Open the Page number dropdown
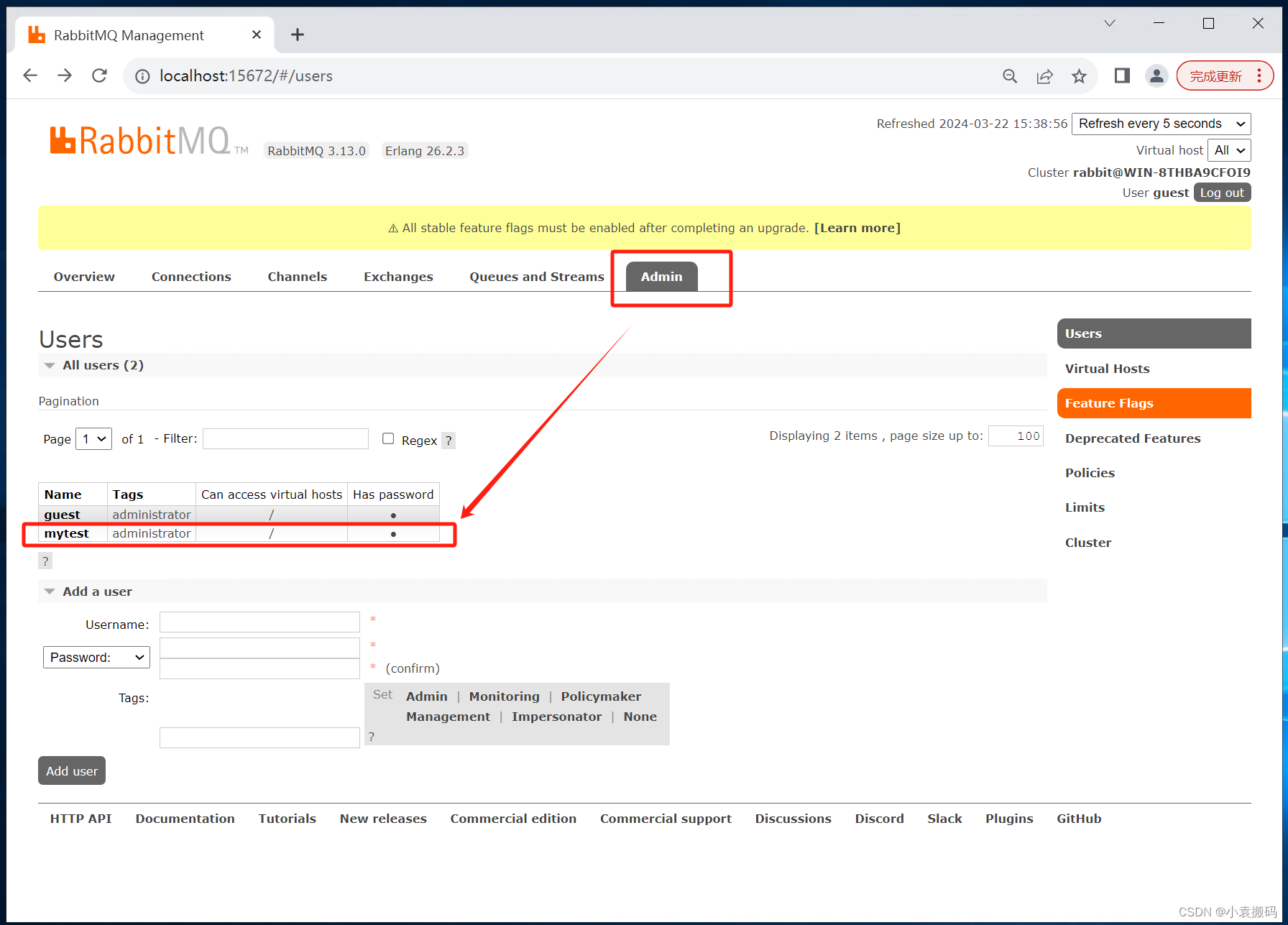 [93, 438]
